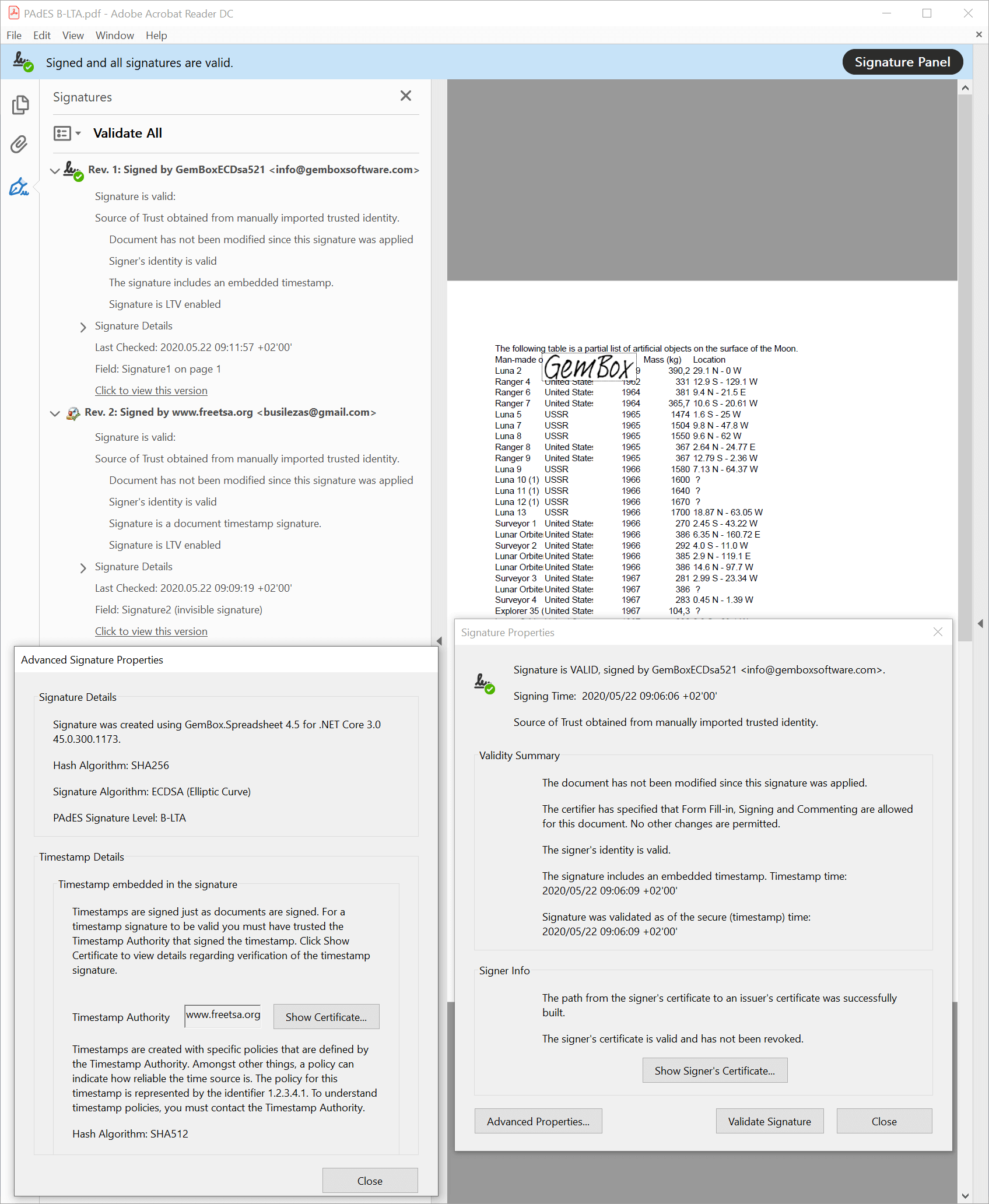The width and height of the screenshot is (989, 1204).
Task: Collapse the left navigation pane arrow
Action: (439, 641)
